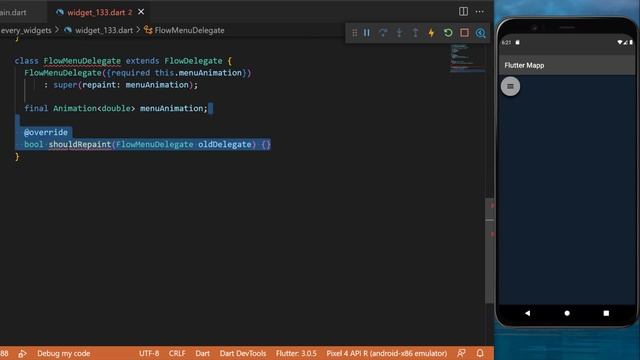Click the editor vertical scrollbar
Screen dimensions: 640x360
489,250
